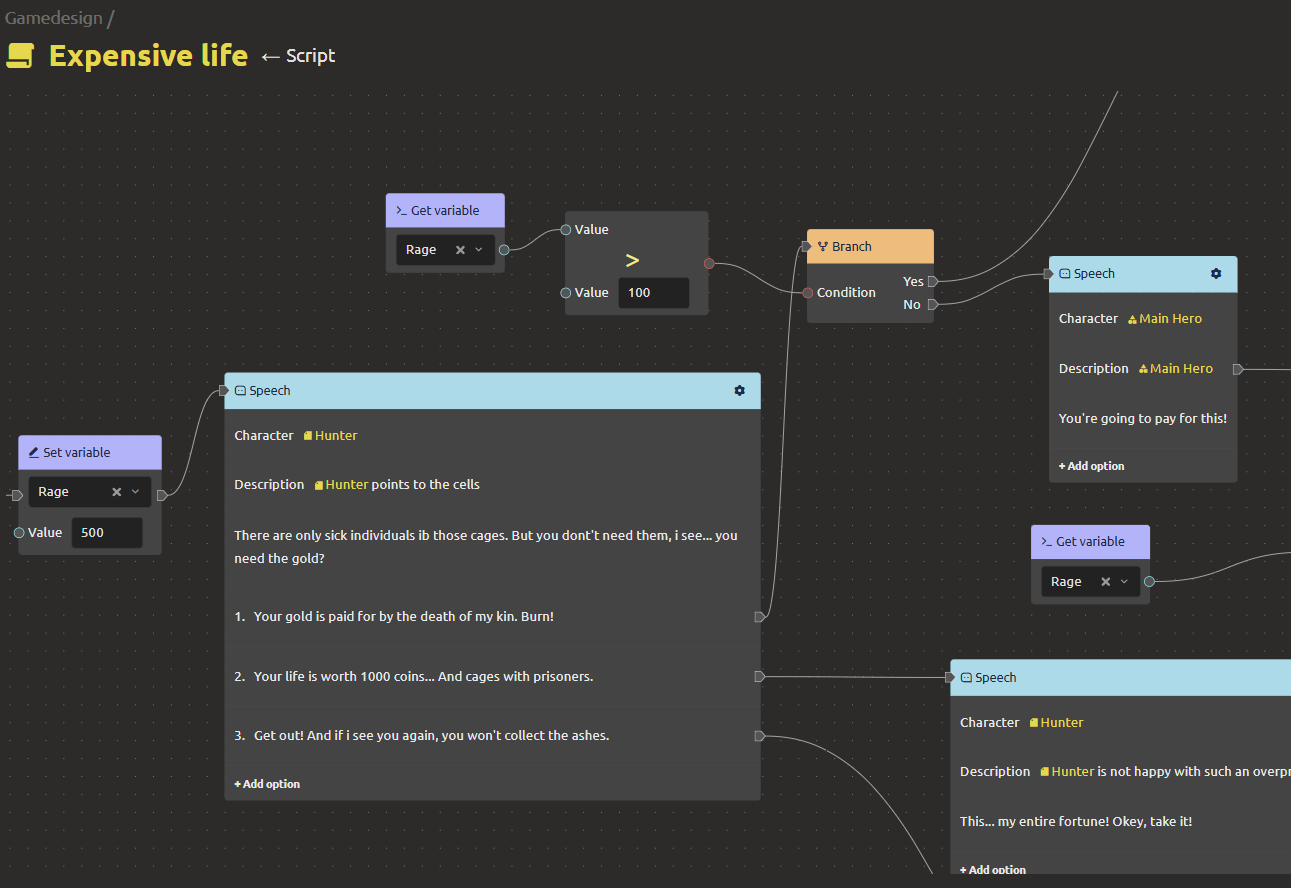
Task: Click the Gamedesign breadcrumb link
Action: click(53, 17)
